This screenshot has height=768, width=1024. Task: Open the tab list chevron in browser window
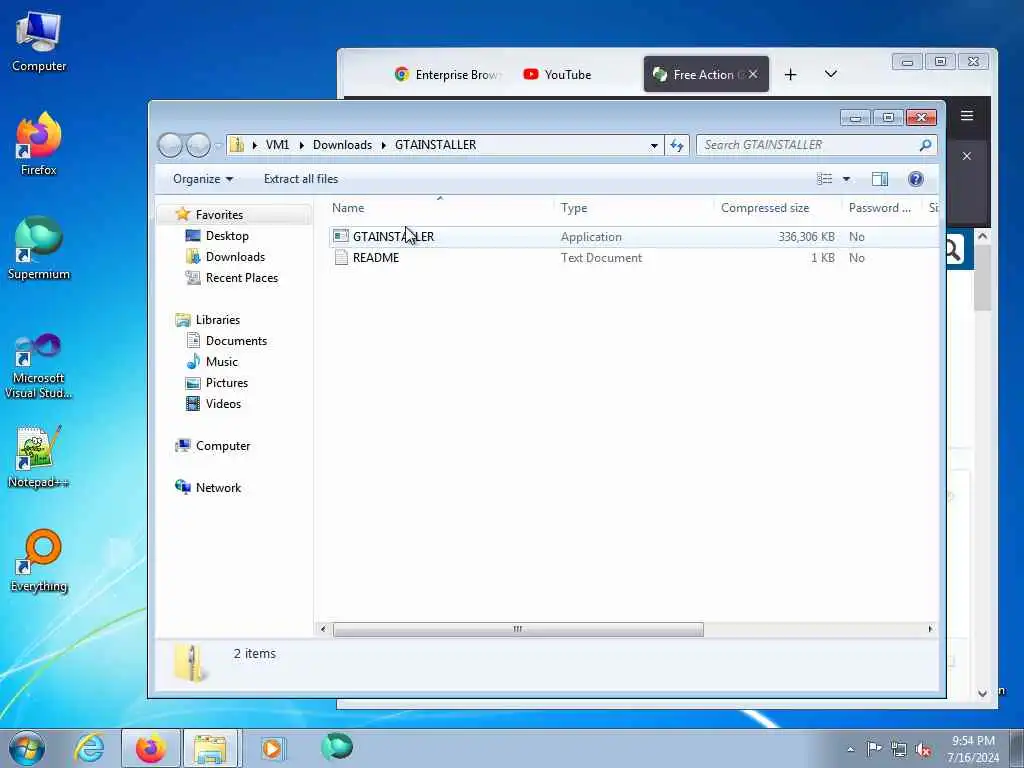(x=831, y=74)
